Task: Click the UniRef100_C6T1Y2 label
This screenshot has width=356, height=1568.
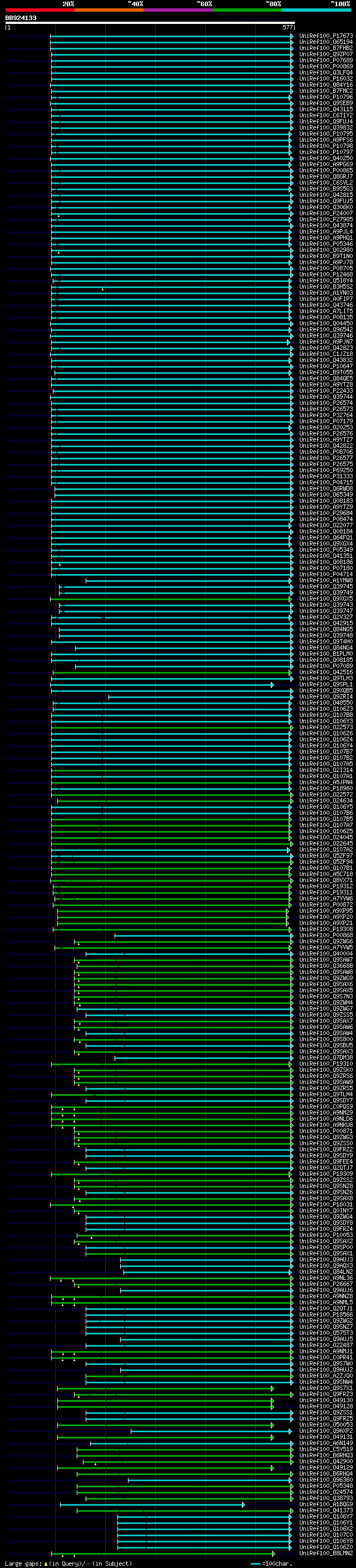Action: [326, 115]
